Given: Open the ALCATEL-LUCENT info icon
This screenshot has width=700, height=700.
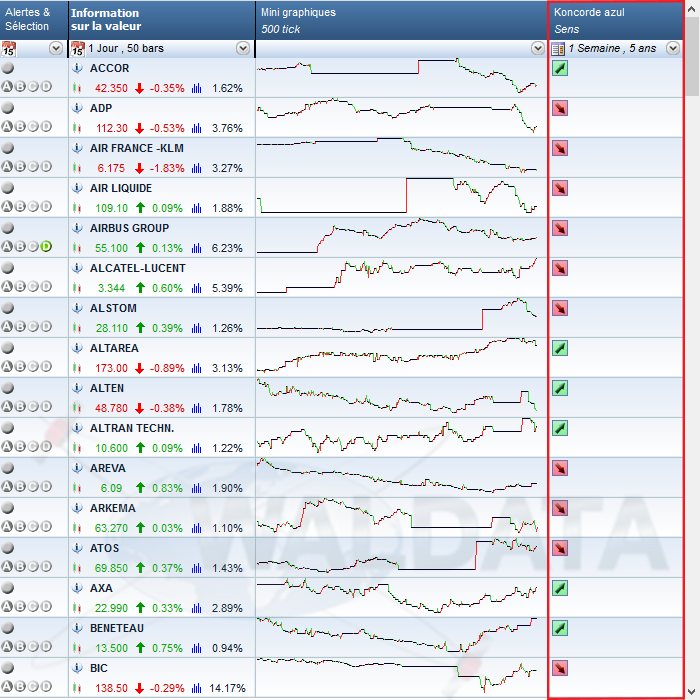Looking at the screenshot, I should [x=77, y=268].
